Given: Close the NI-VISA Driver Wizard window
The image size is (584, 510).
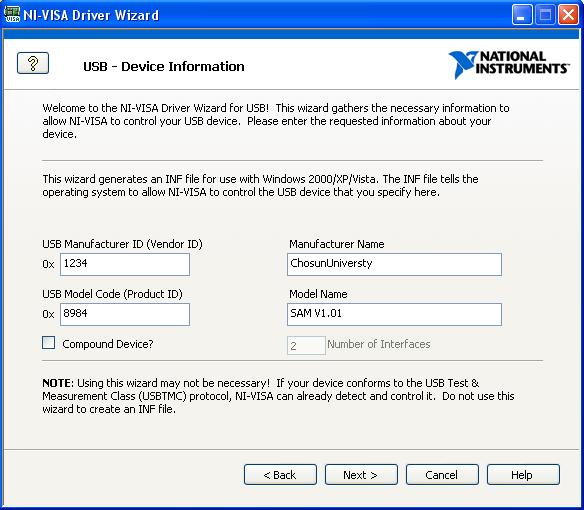Looking at the screenshot, I should [x=568, y=15].
